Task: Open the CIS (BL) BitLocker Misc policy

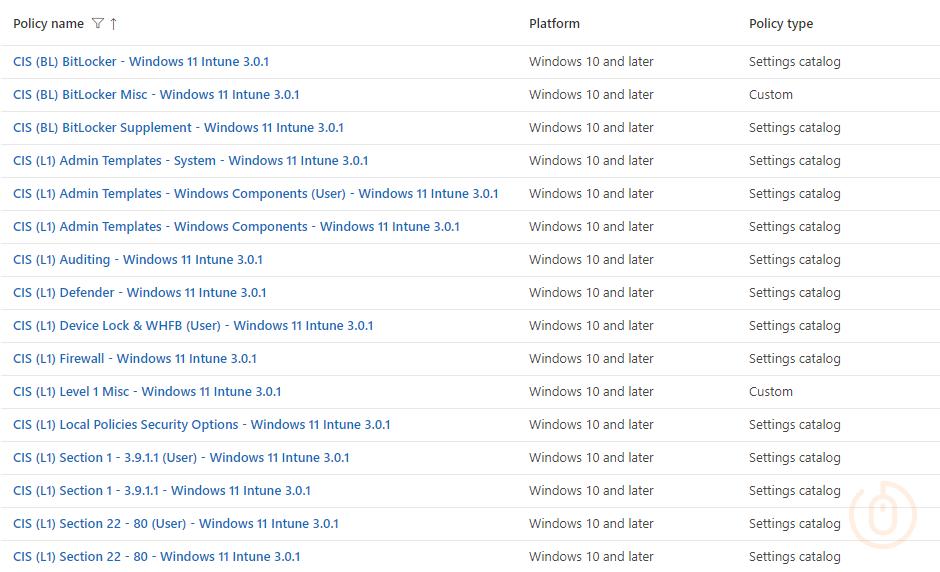Action: [x=156, y=95]
